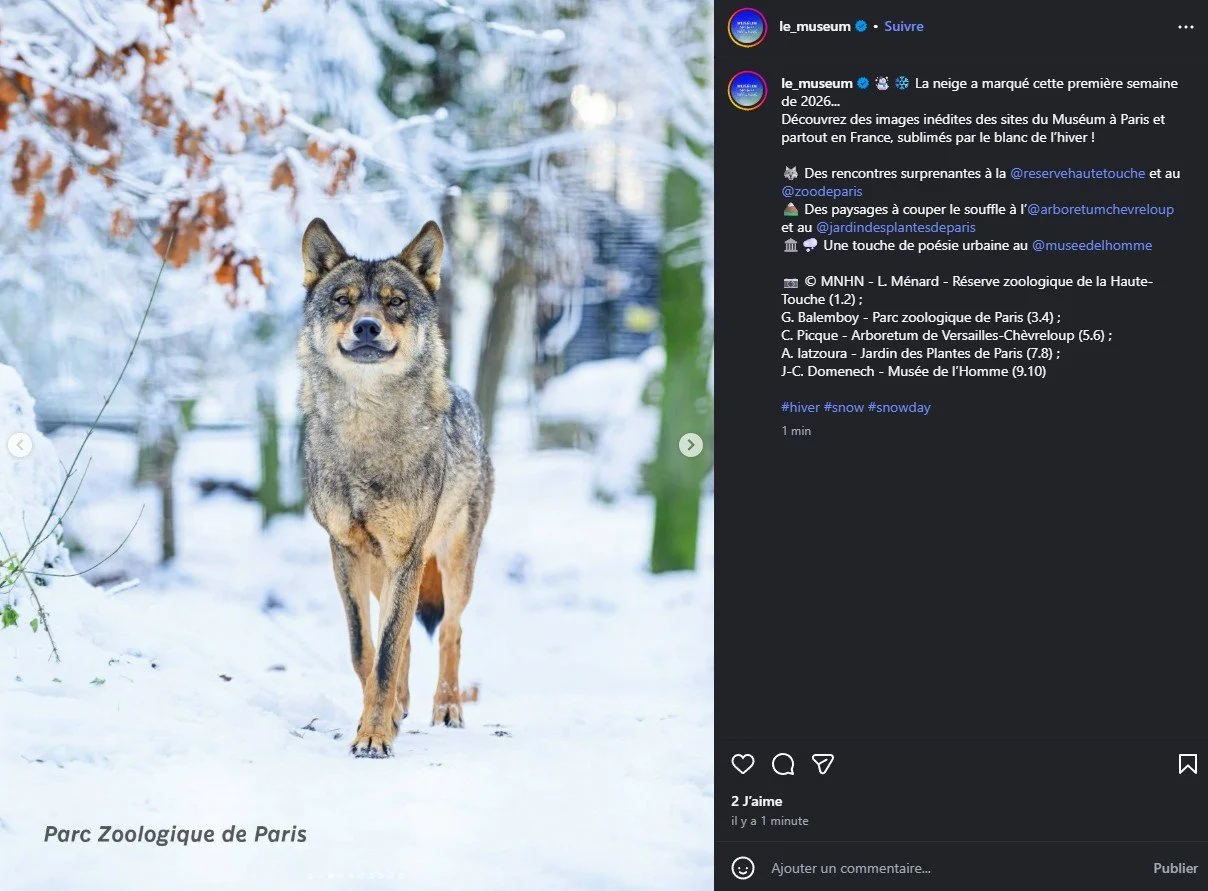Click the 'il y a 1 minute' timestamp

coord(770,821)
